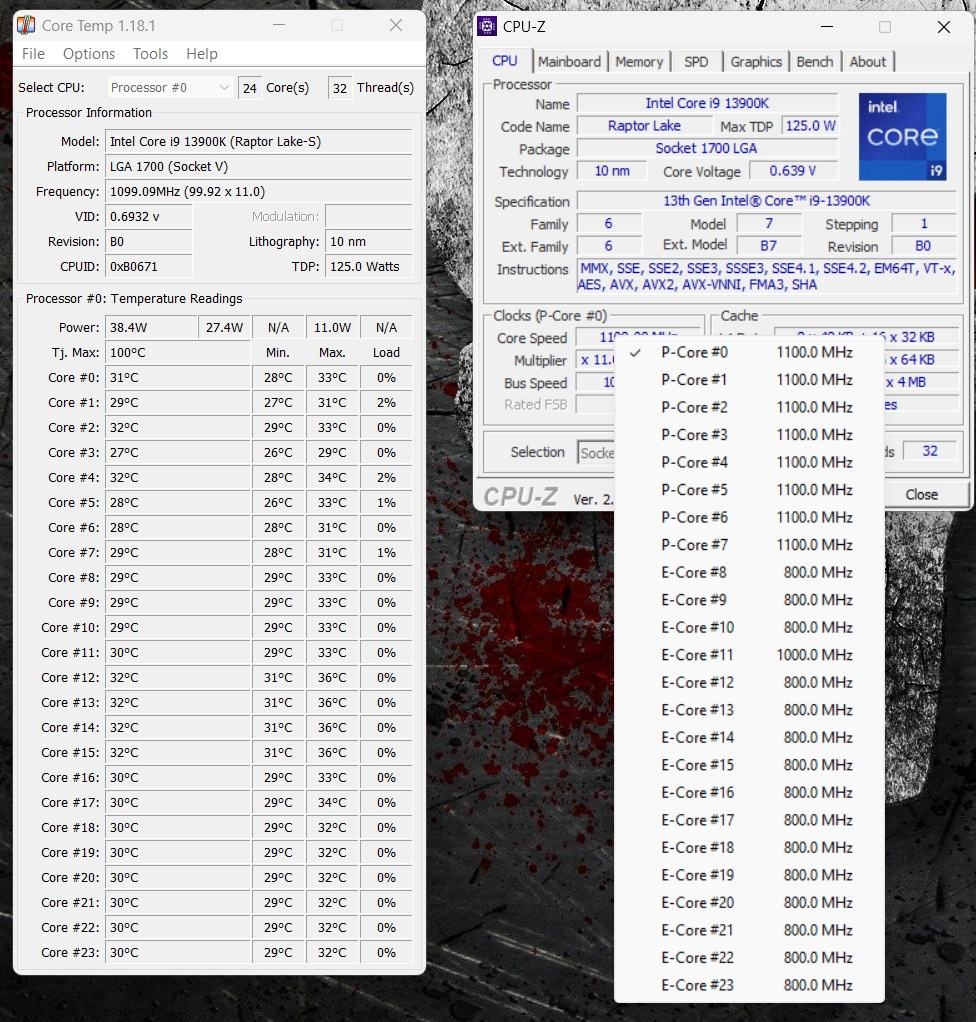
Task: Switch to the Mainboard tab in CPU-Z
Action: [x=569, y=61]
